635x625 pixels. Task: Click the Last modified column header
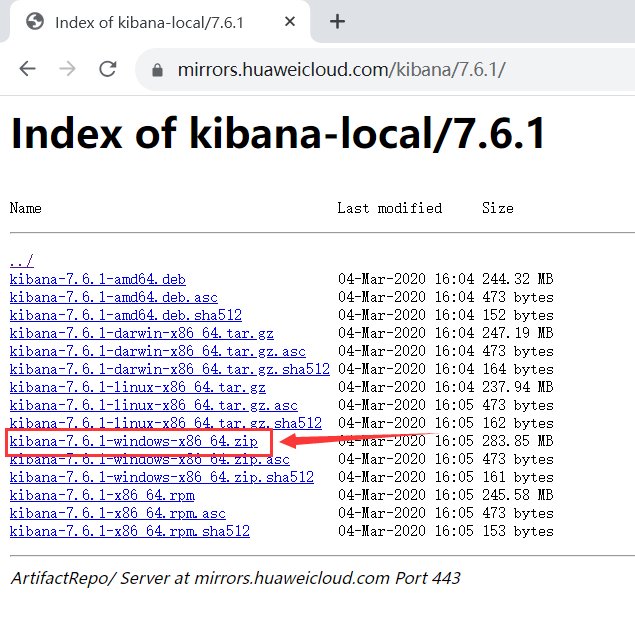pyautogui.click(x=390, y=208)
